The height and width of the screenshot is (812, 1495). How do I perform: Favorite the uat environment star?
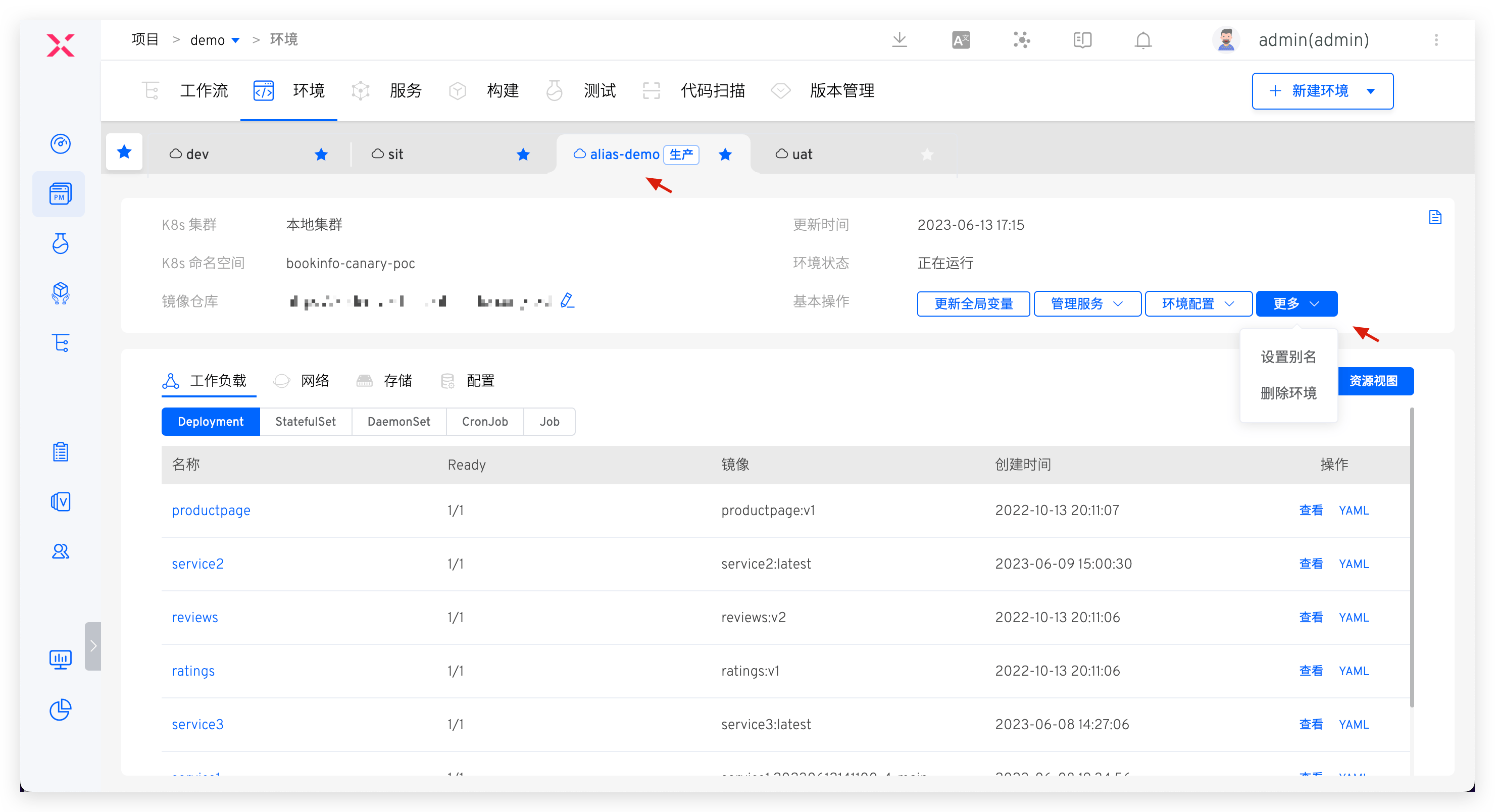coord(927,155)
